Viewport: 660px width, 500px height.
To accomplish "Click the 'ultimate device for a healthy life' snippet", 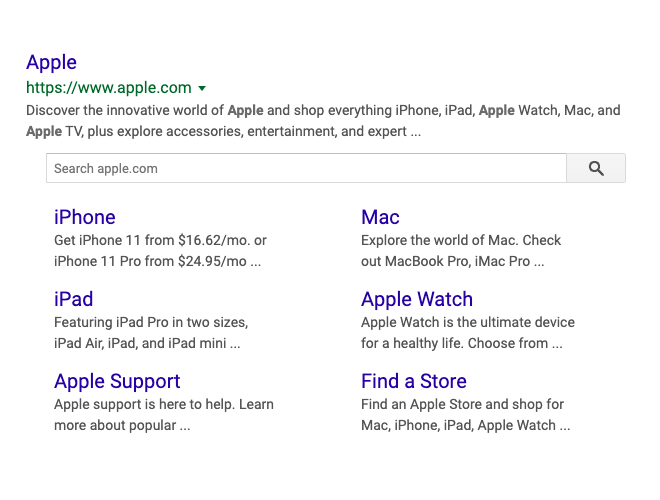I will (468, 333).
